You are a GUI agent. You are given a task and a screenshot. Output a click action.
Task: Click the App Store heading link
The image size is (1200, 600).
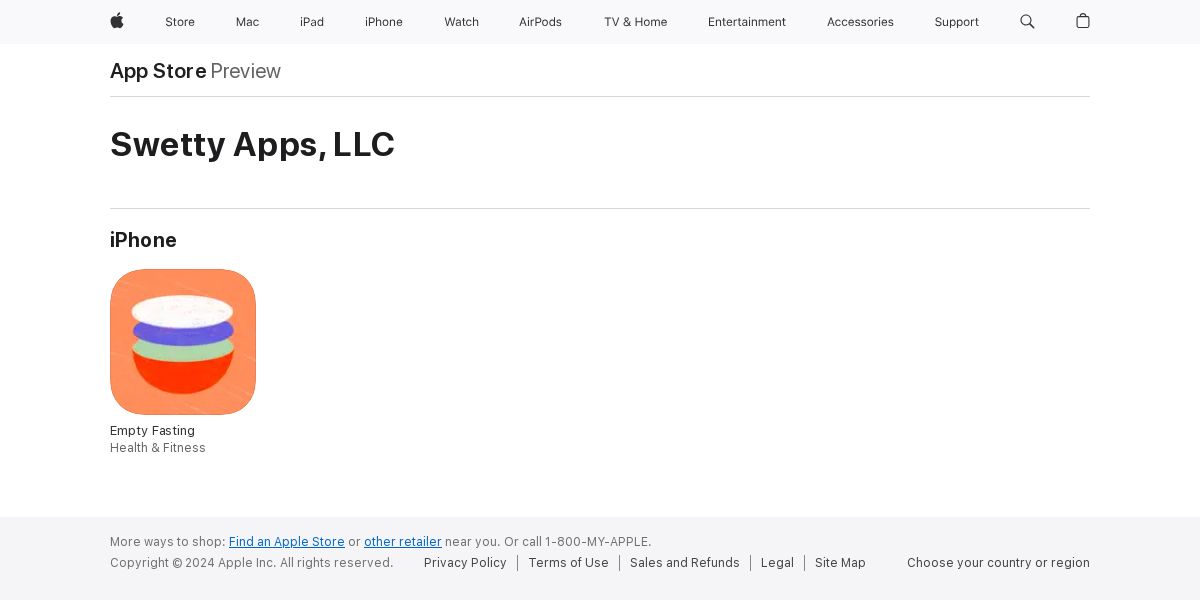pyautogui.click(x=158, y=71)
